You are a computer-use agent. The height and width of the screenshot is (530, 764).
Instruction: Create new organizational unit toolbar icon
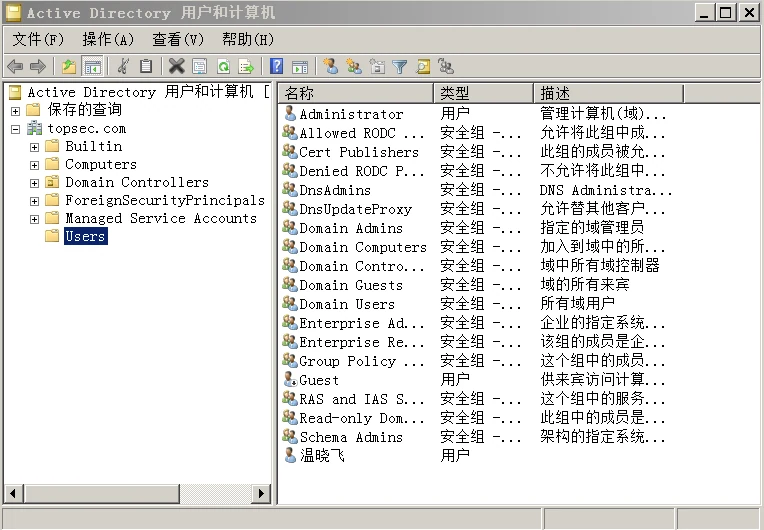(x=377, y=66)
